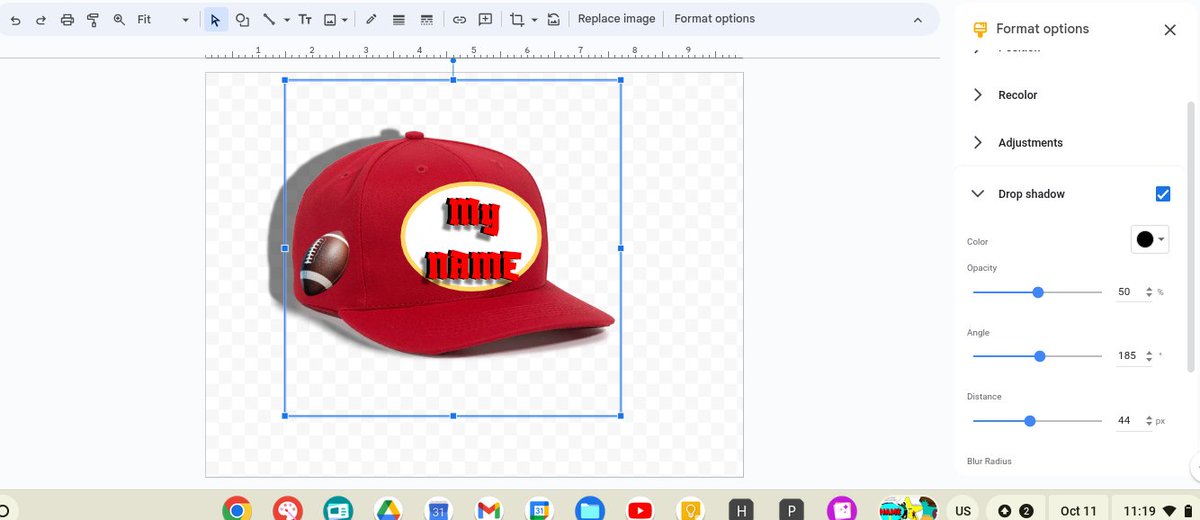Open Gmail from the shelf
1200x520 pixels.
[x=488, y=510]
